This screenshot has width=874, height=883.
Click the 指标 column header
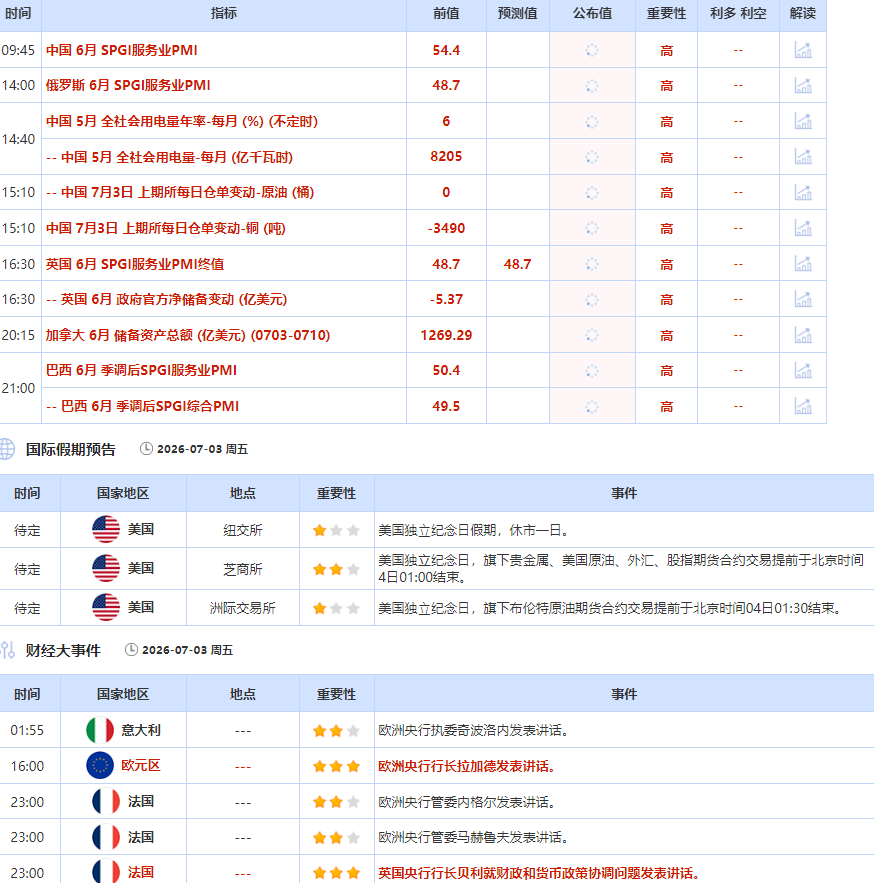(x=224, y=14)
